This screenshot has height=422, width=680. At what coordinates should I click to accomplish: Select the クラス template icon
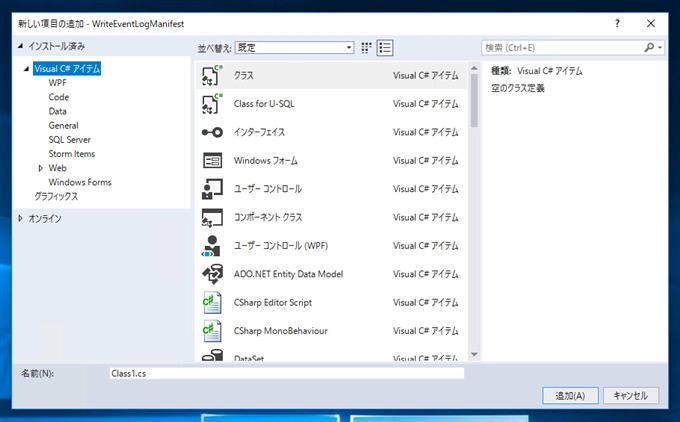click(212, 75)
